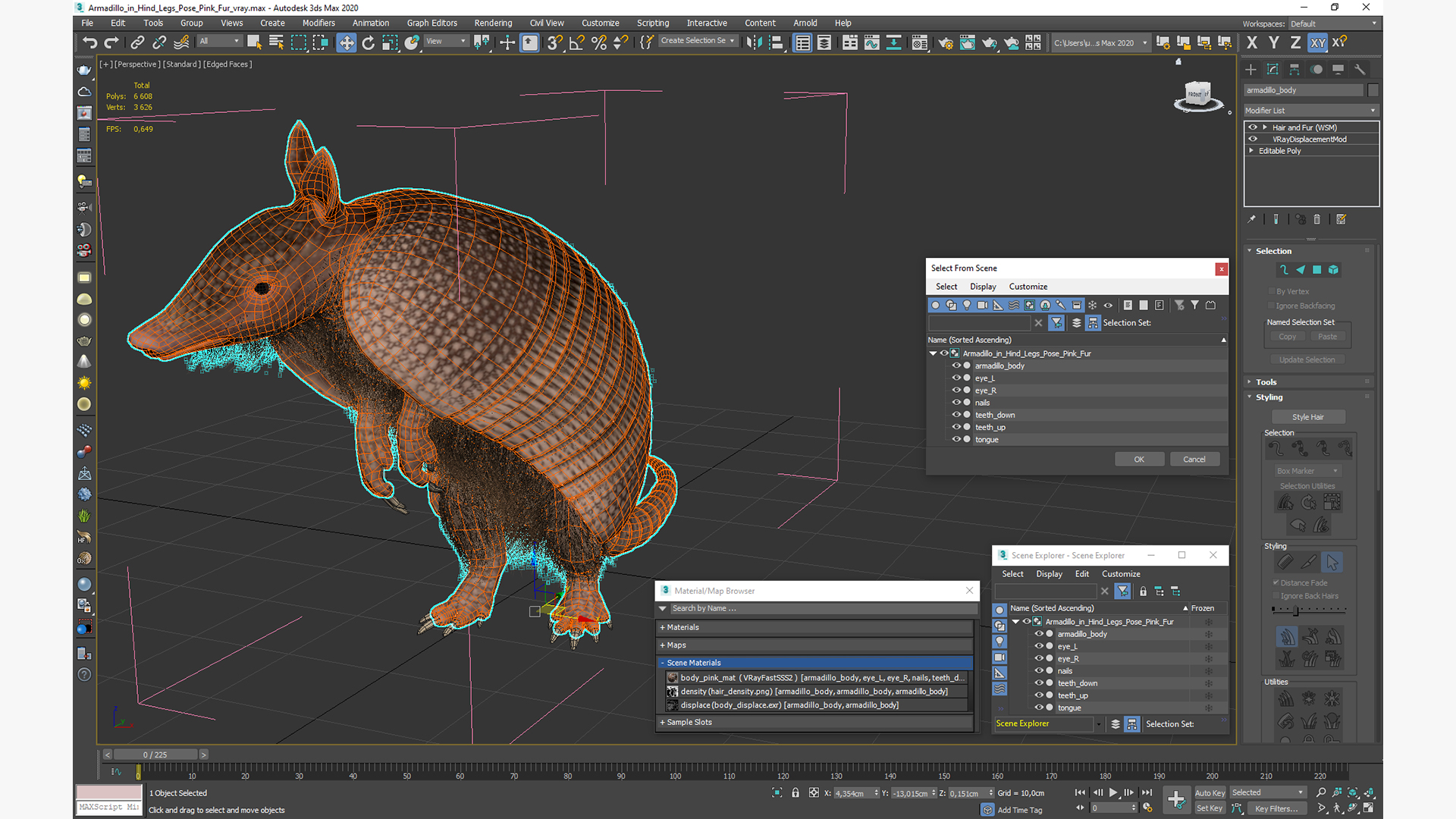This screenshot has width=1456, height=819.
Task: Click the Pin Stack icon under modifier stack
Action: click(x=1251, y=219)
